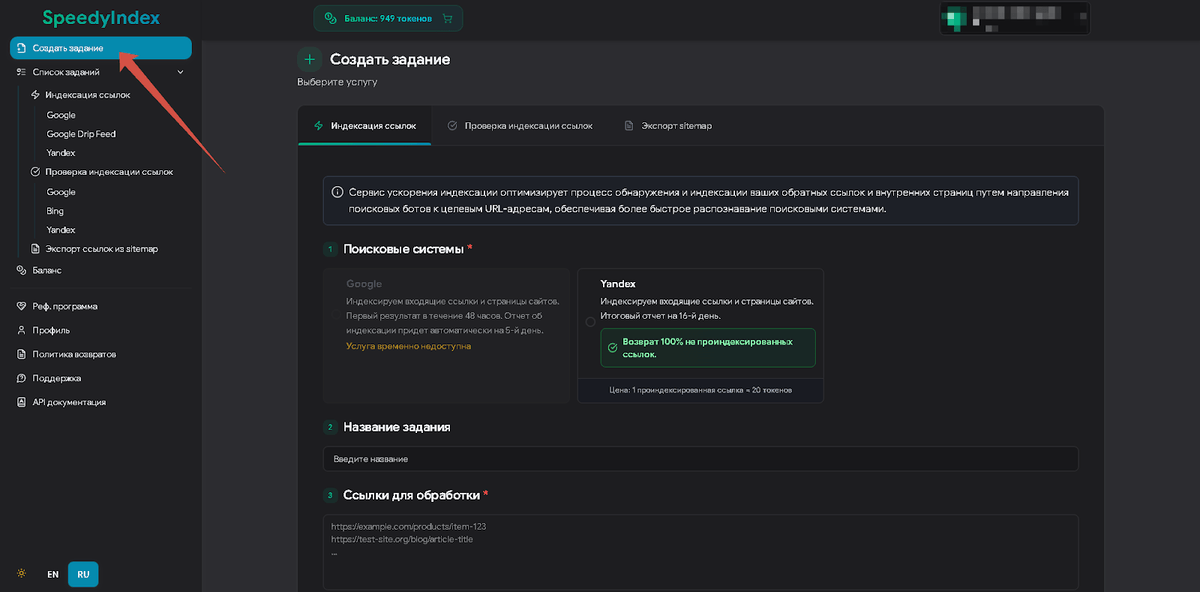Viewport: 1200px width, 592px height.
Task: Switch interface language to EN
Action: pos(53,575)
